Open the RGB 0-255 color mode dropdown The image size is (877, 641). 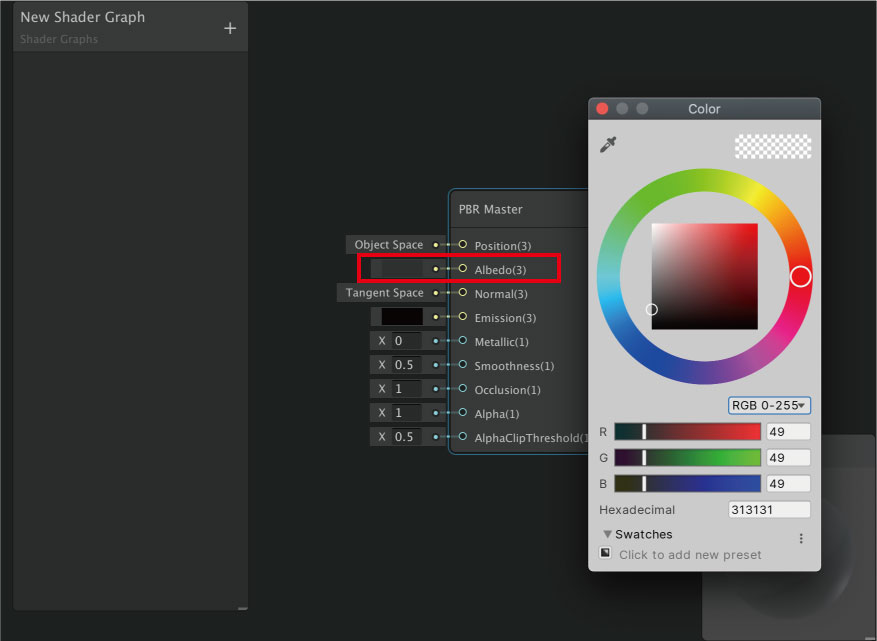(x=769, y=406)
